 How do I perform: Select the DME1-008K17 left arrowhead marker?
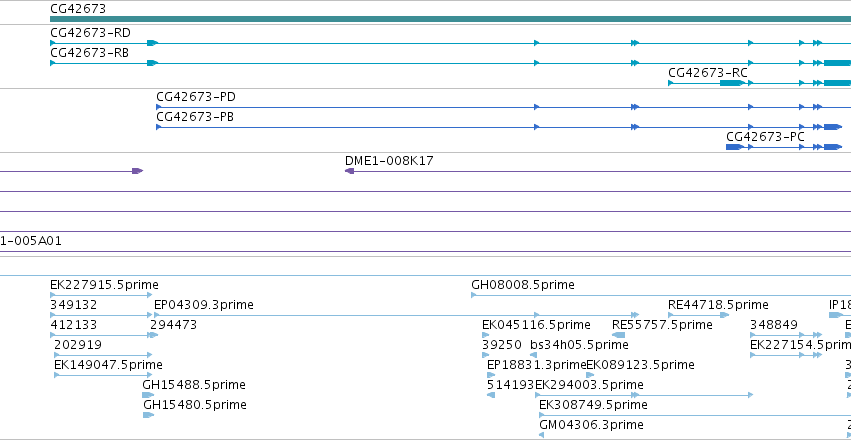(350, 171)
